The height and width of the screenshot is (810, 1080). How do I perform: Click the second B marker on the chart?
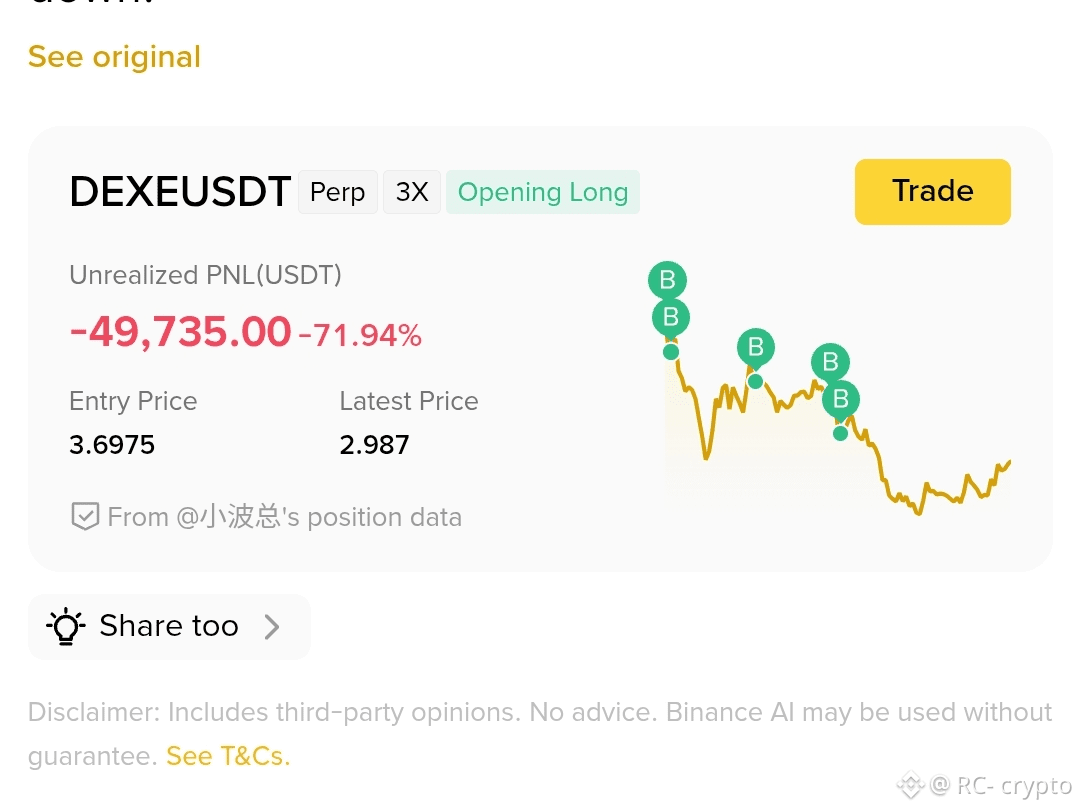[x=671, y=318]
